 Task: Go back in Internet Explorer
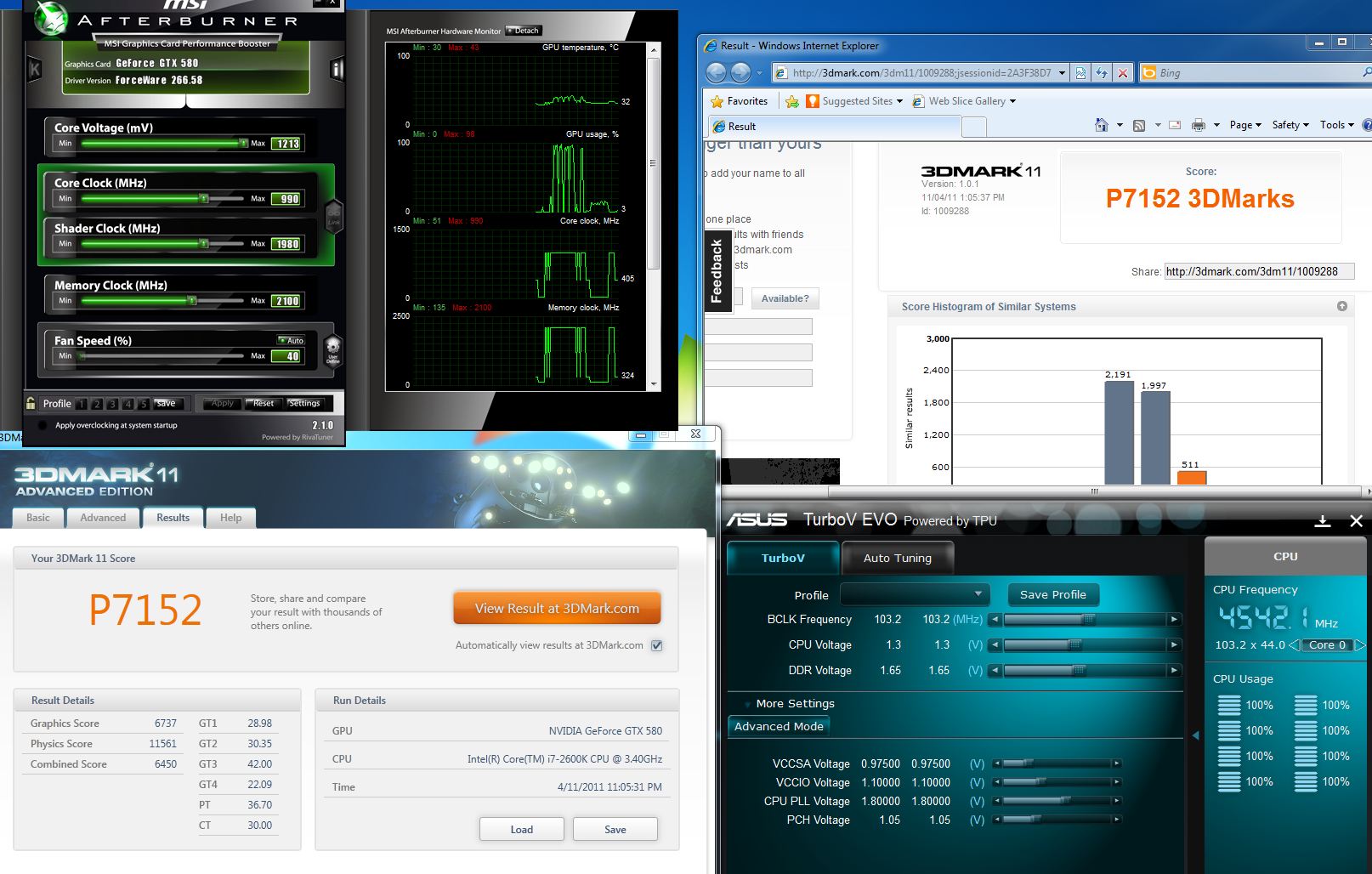[716, 73]
